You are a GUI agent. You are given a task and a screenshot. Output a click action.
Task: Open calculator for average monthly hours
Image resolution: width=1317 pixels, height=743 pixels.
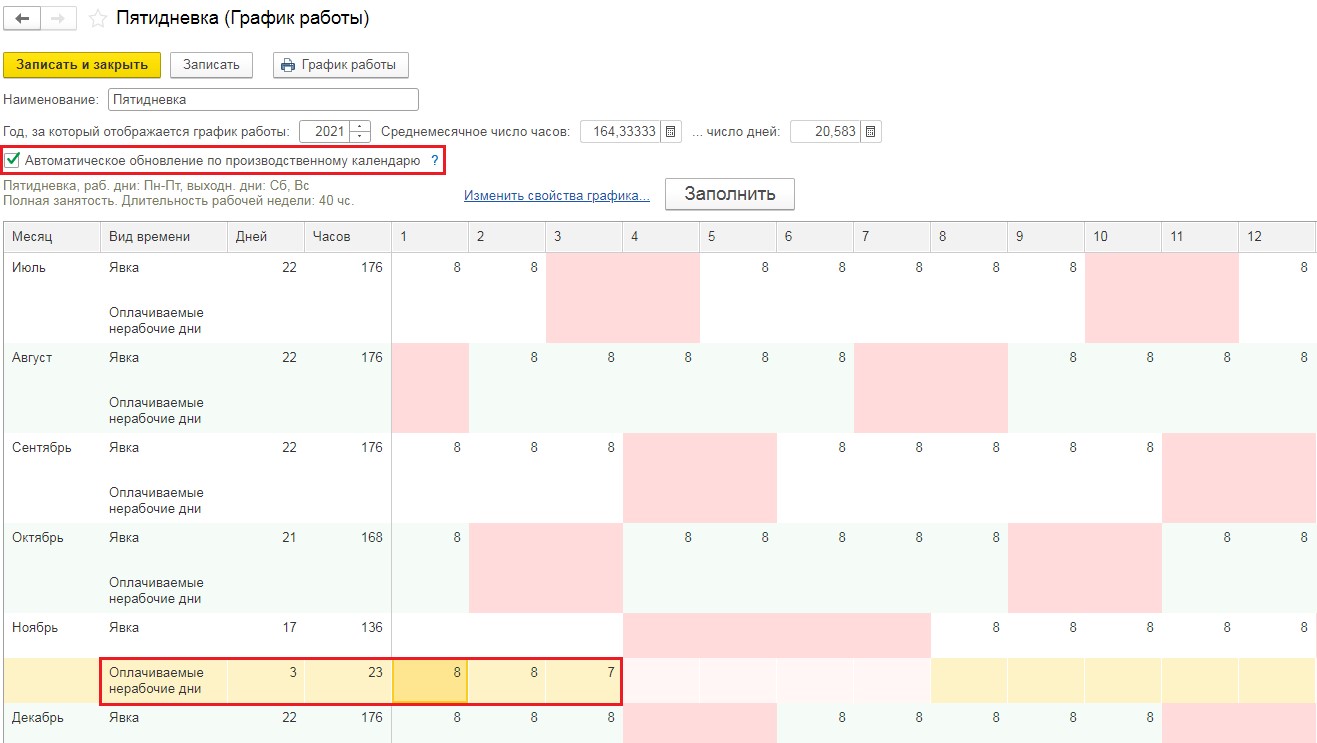pos(670,131)
